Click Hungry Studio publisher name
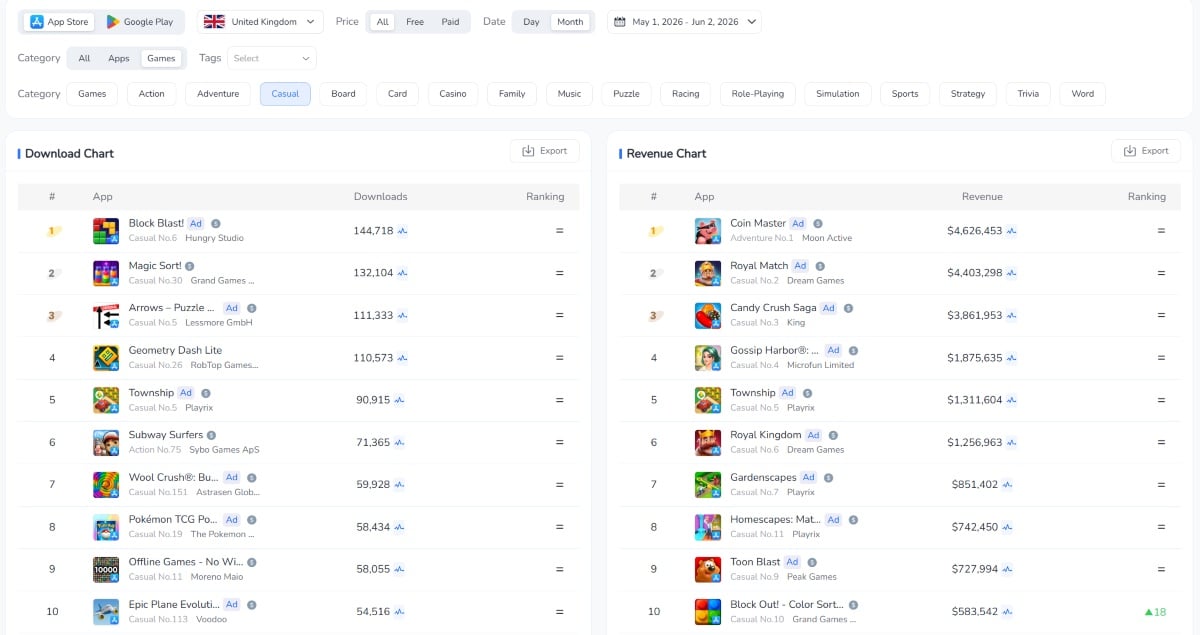The height and width of the screenshot is (635, 1200). coord(214,238)
